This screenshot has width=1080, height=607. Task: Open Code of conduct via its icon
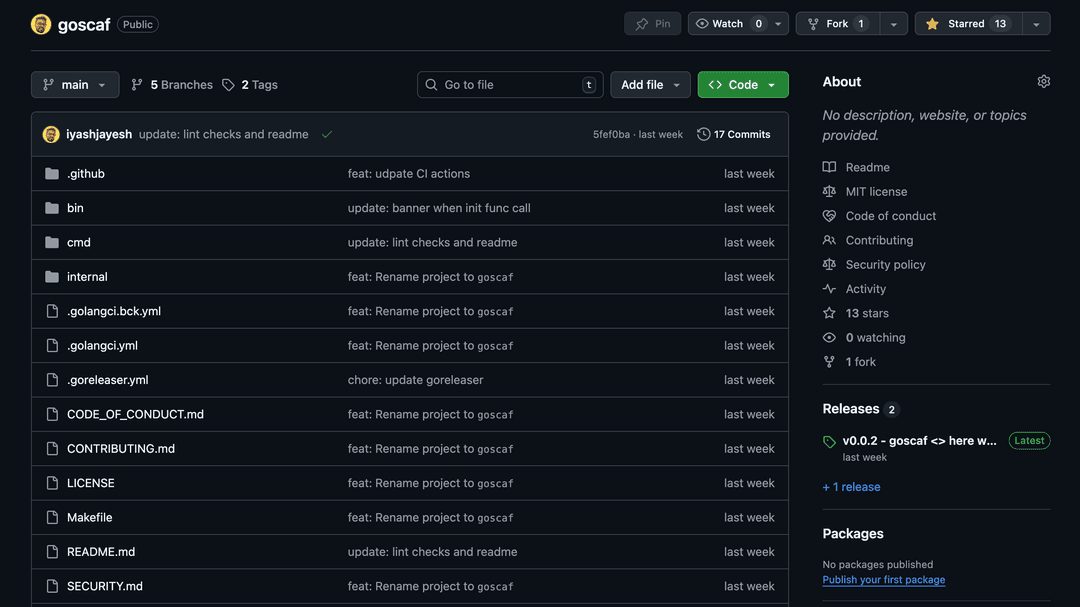tap(829, 215)
